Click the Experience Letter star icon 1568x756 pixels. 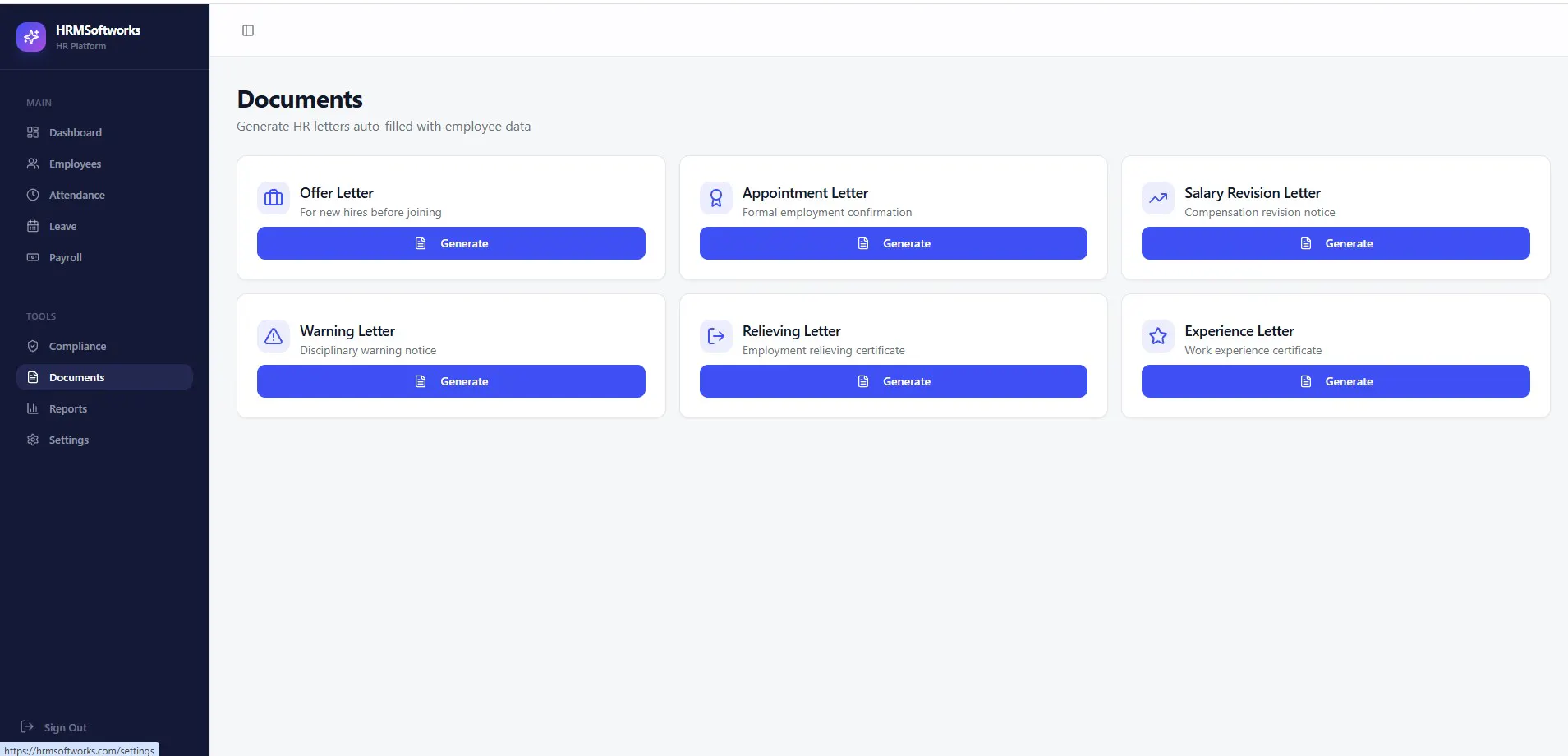[x=1158, y=336]
